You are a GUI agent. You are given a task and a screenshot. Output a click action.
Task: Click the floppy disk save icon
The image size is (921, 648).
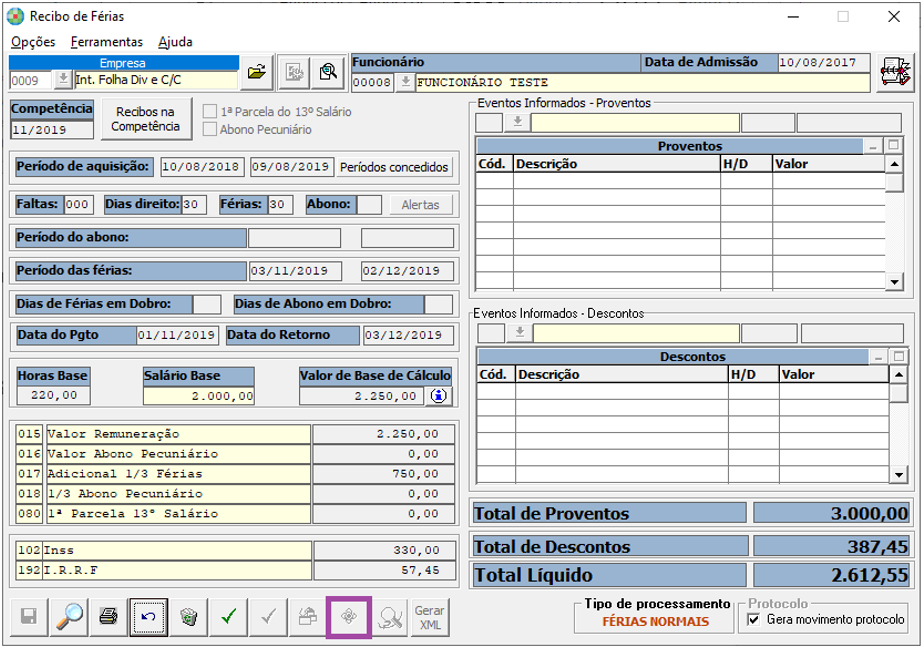(x=29, y=617)
